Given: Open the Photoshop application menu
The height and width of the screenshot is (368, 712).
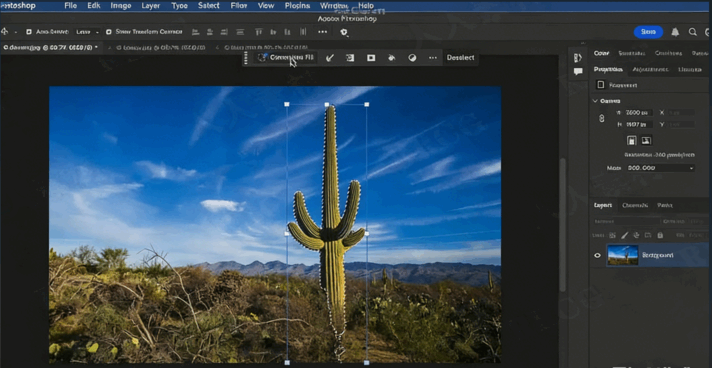Looking at the screenshot, I should (18, 6).
